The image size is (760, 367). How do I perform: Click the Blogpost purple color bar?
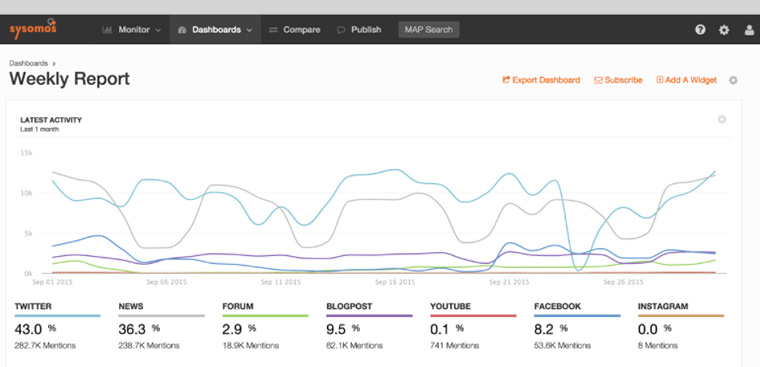point(369,316)
